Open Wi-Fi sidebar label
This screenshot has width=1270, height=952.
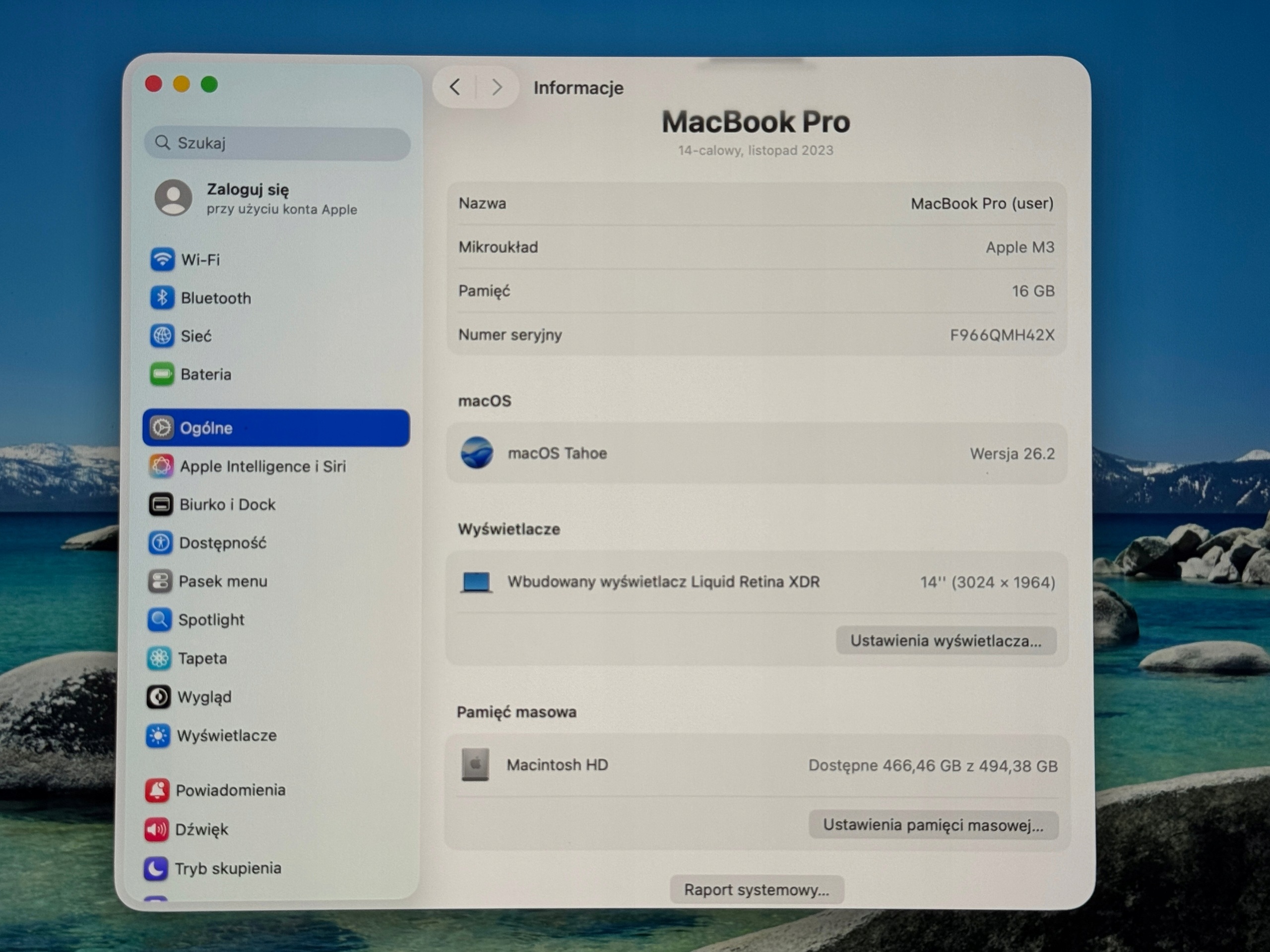click(x=200, y=260)
